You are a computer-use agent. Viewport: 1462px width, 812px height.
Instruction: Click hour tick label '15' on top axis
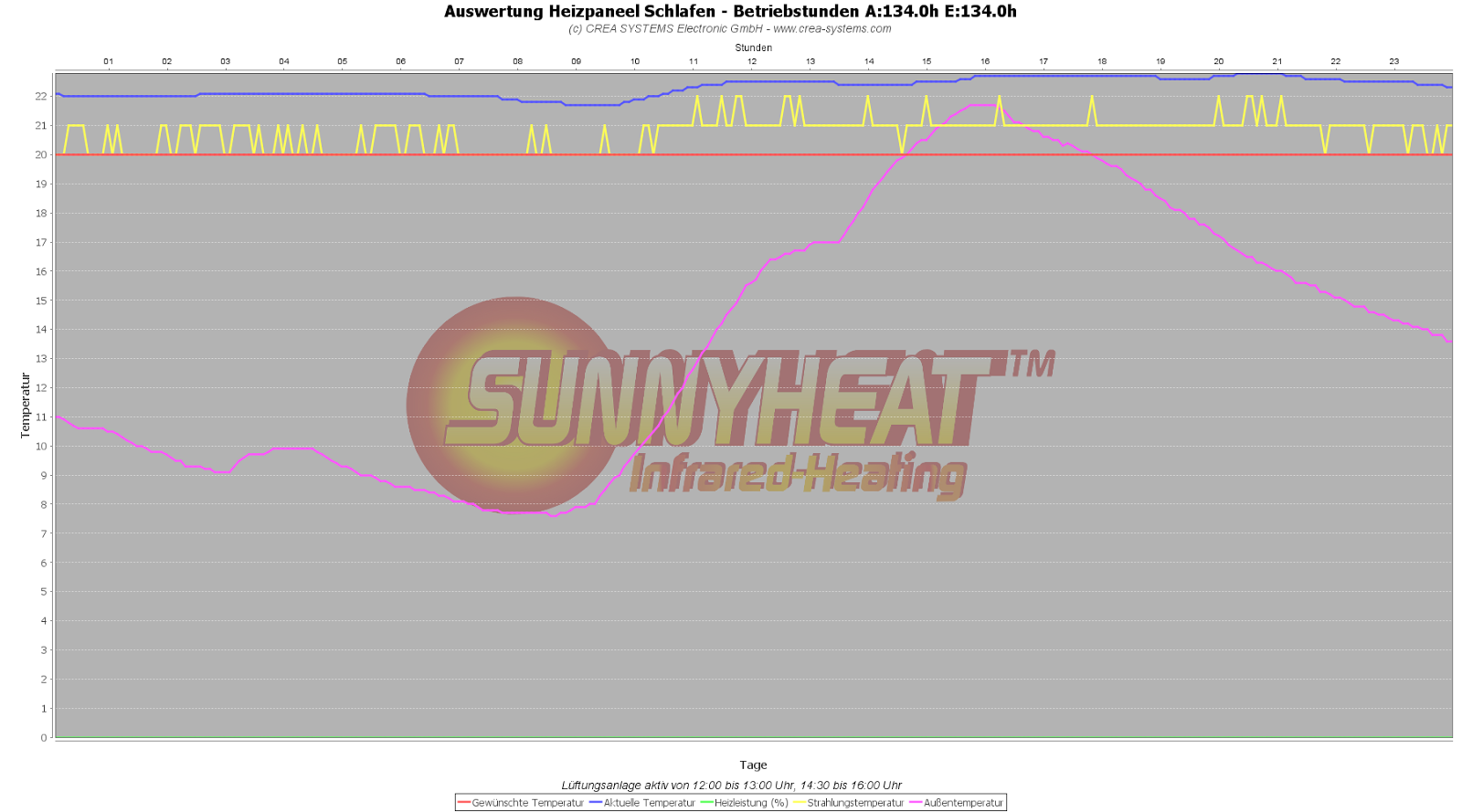(927, 61)
